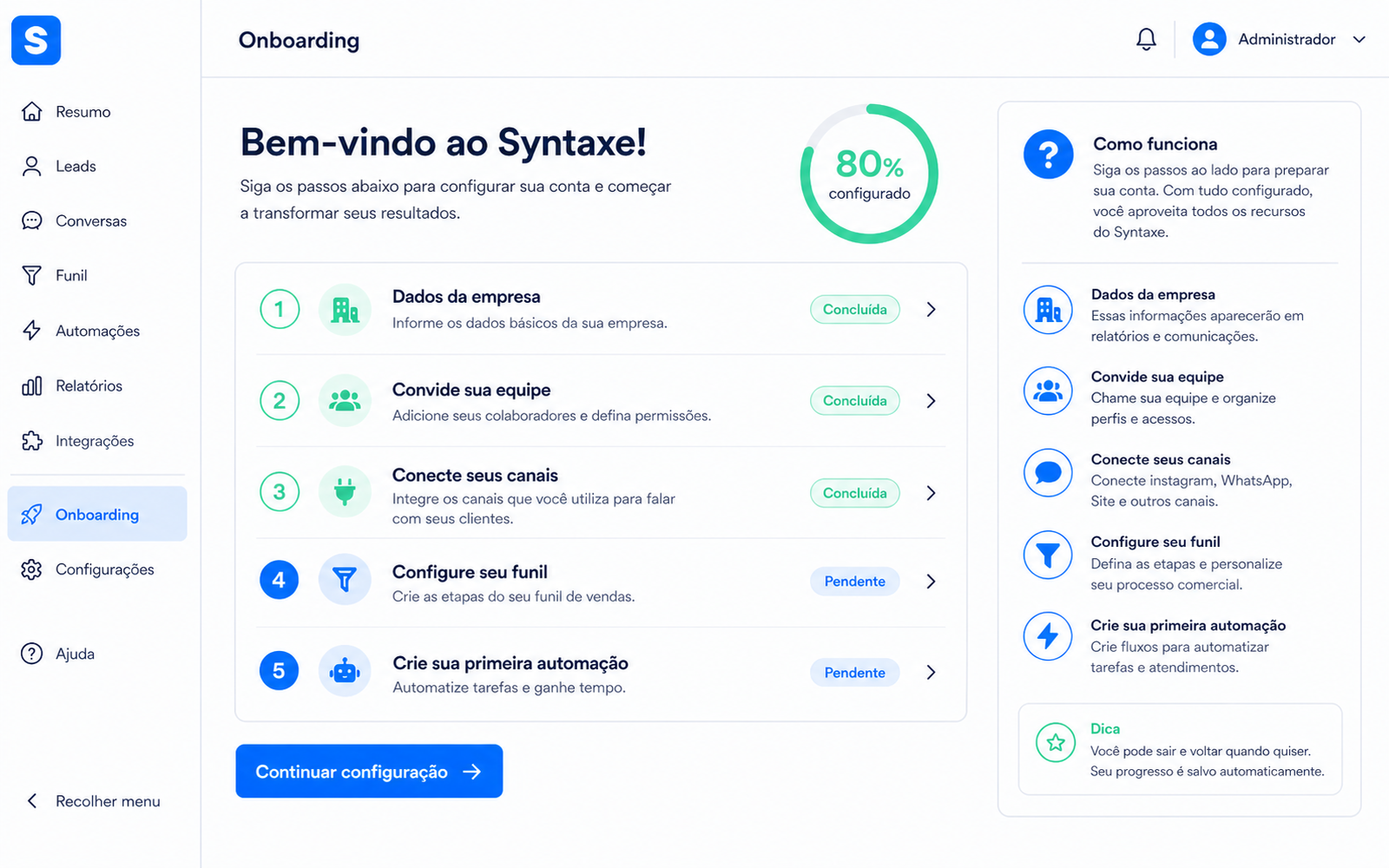Click the Configurações gear icon

coord(32,569)
